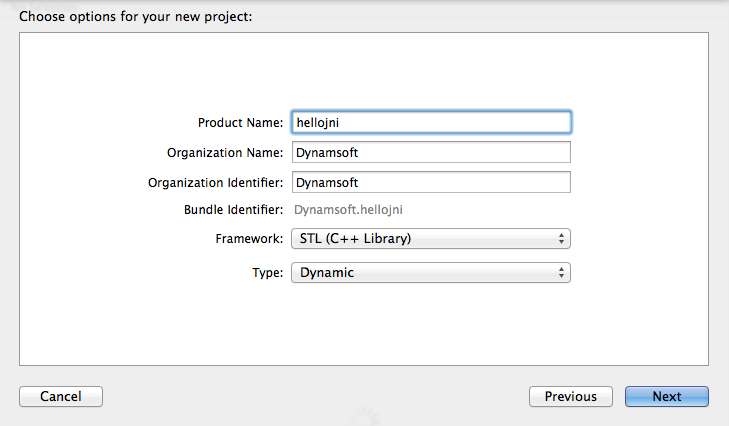Click the "Type:" label

coord(267,273)
